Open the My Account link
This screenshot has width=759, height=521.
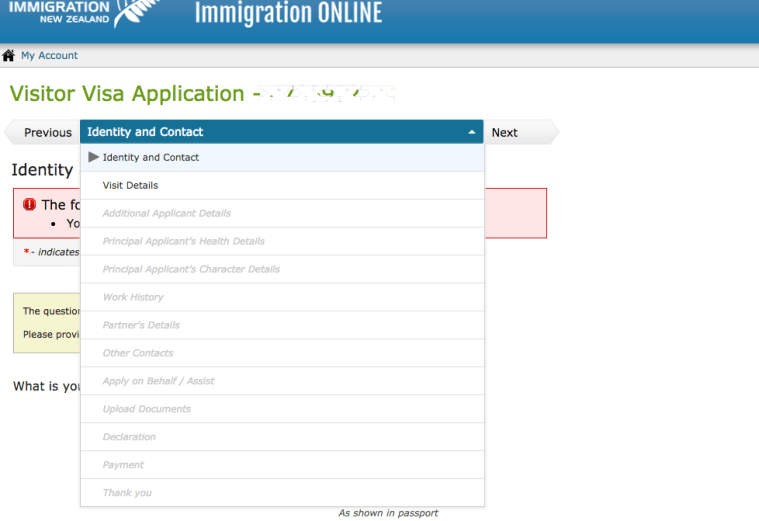(49, 56)
